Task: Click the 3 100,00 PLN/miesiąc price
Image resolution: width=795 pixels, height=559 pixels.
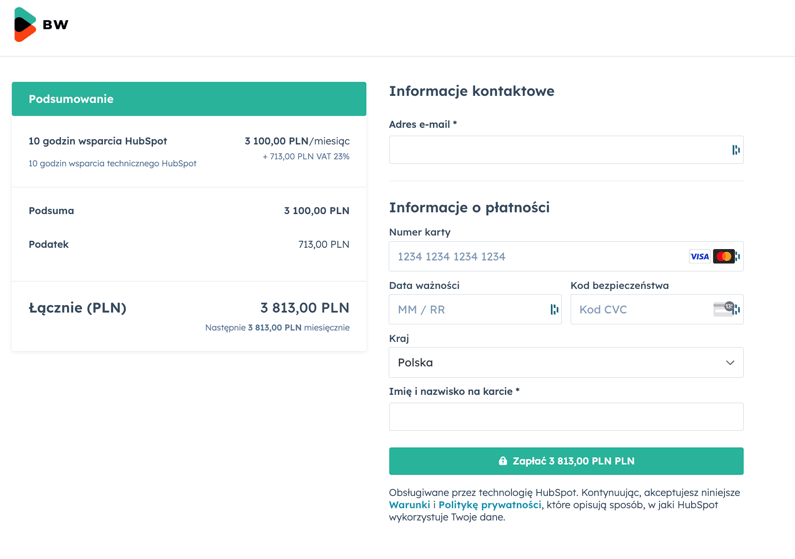Action: click(297, 141)
